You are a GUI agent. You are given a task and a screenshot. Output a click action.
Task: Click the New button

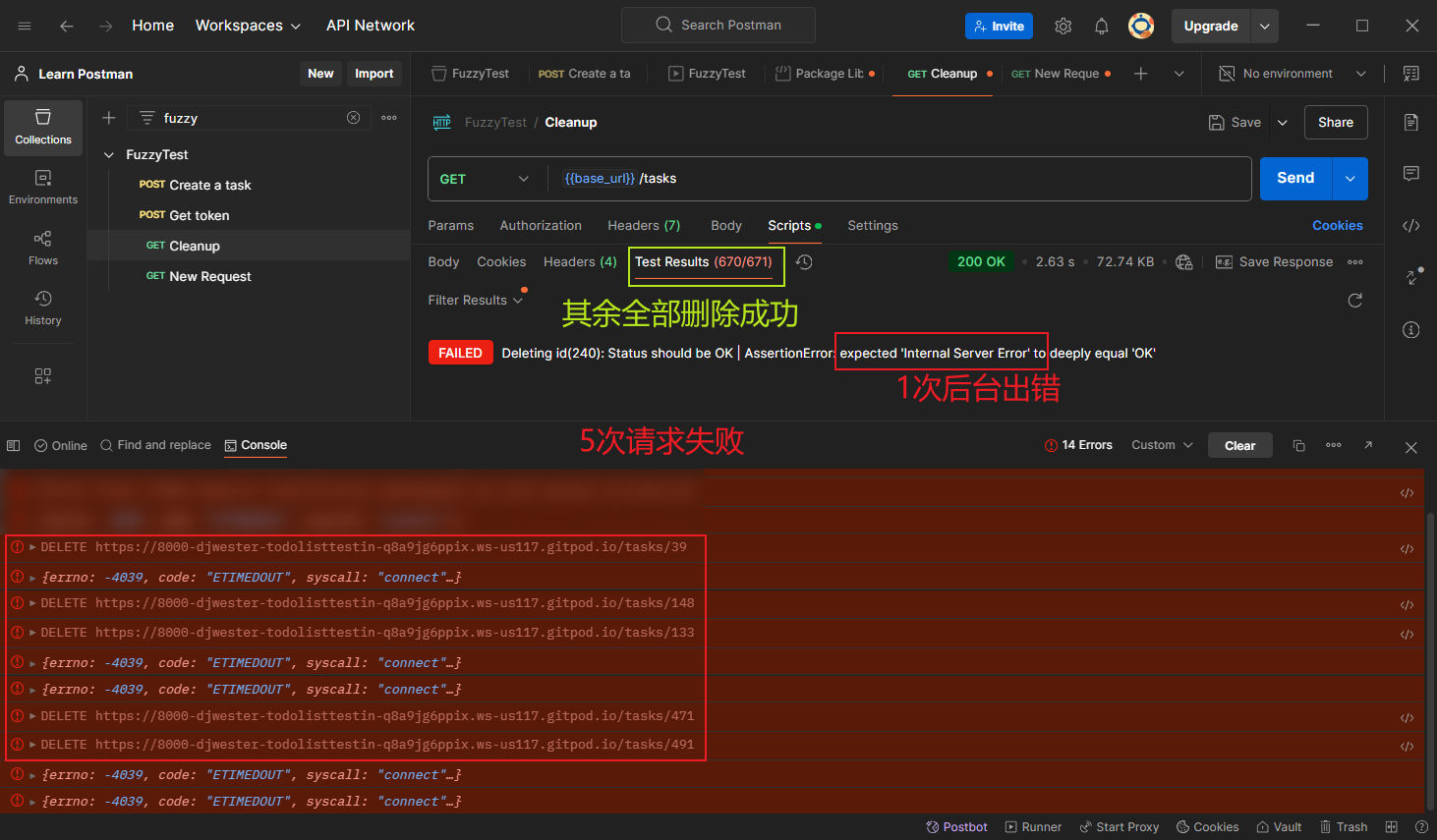click(320, 74)
